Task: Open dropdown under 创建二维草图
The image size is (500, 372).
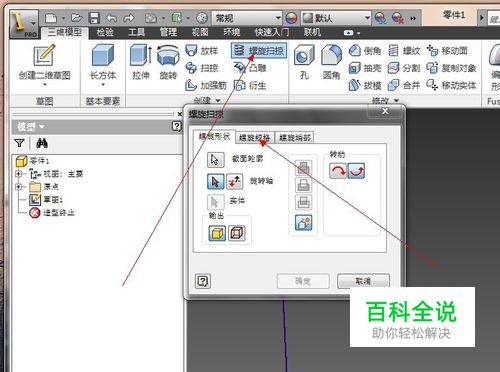Action: pyautogui.click(x=45, y=85)
